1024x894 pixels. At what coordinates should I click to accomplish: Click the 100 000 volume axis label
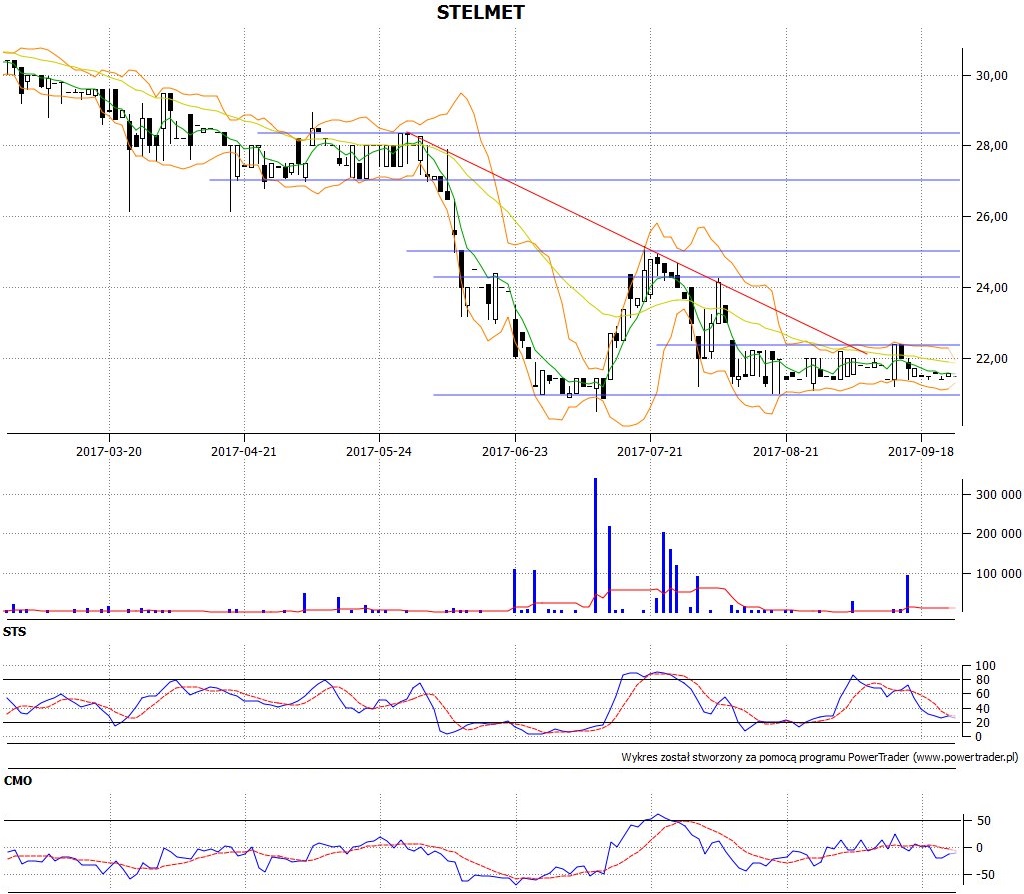999,574
